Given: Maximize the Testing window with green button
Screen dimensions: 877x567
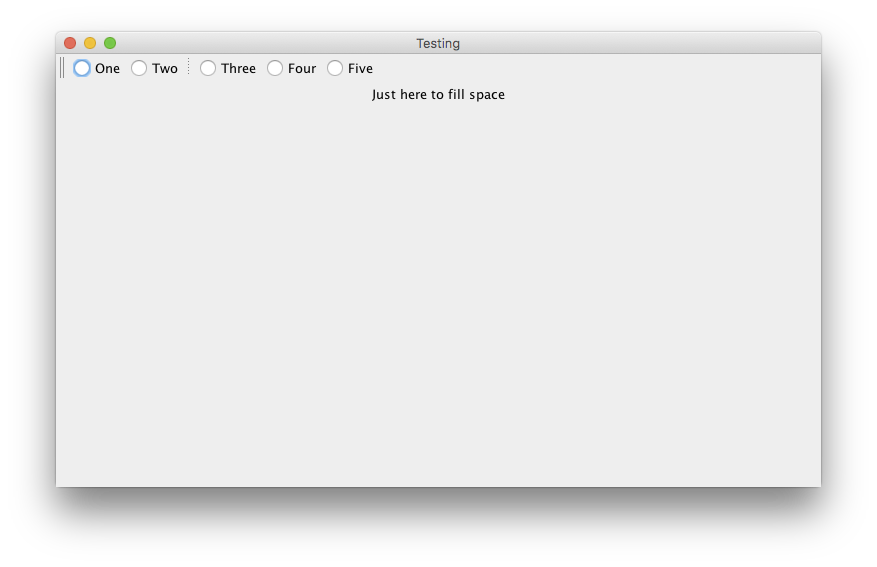Looking at the screenshot, I should tap(110, 43).
